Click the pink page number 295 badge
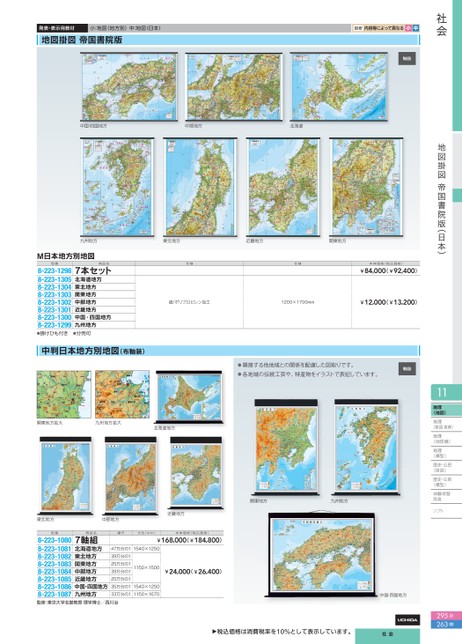The image size is (462, 644). 445,616
